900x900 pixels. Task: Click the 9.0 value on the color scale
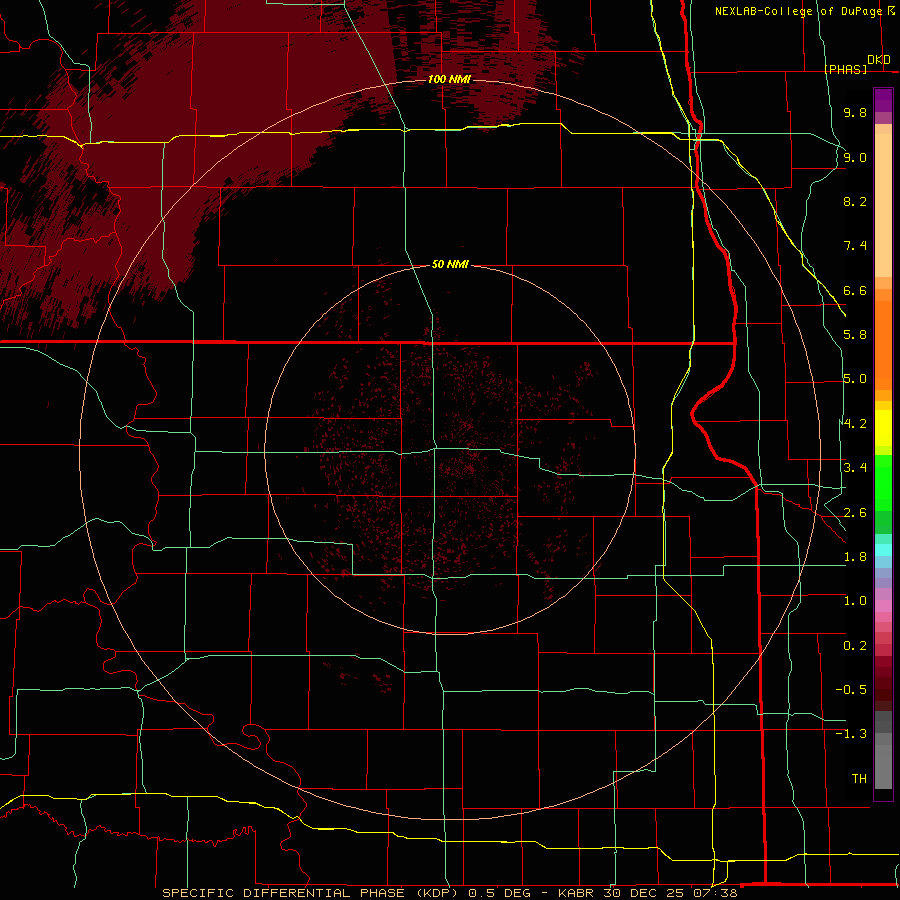click(x=855, y=157)
